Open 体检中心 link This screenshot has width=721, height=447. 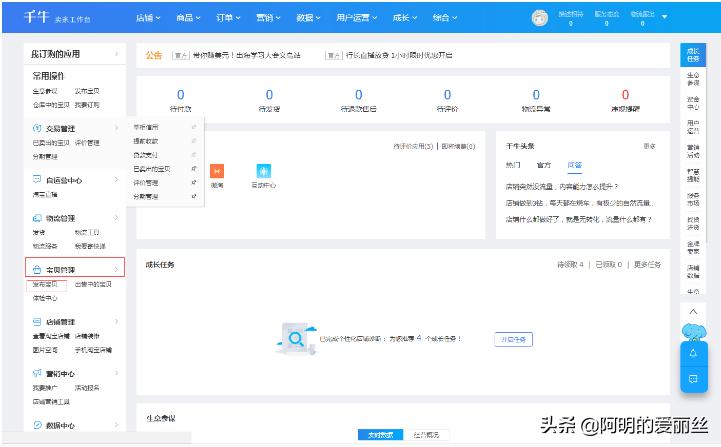45,298
